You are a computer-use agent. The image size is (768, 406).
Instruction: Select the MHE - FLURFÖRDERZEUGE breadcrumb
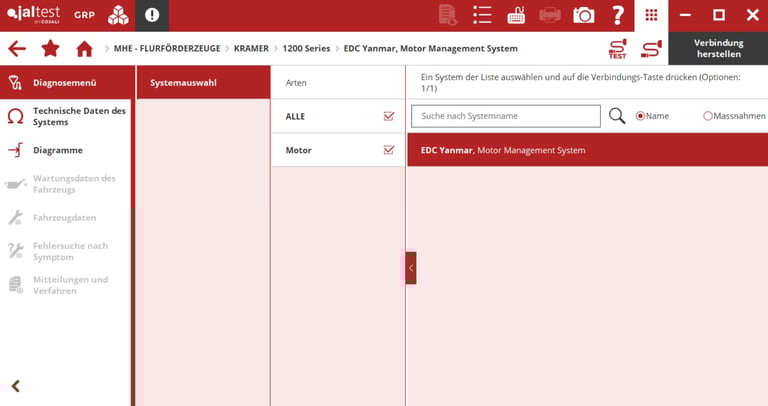pos(167,48)
